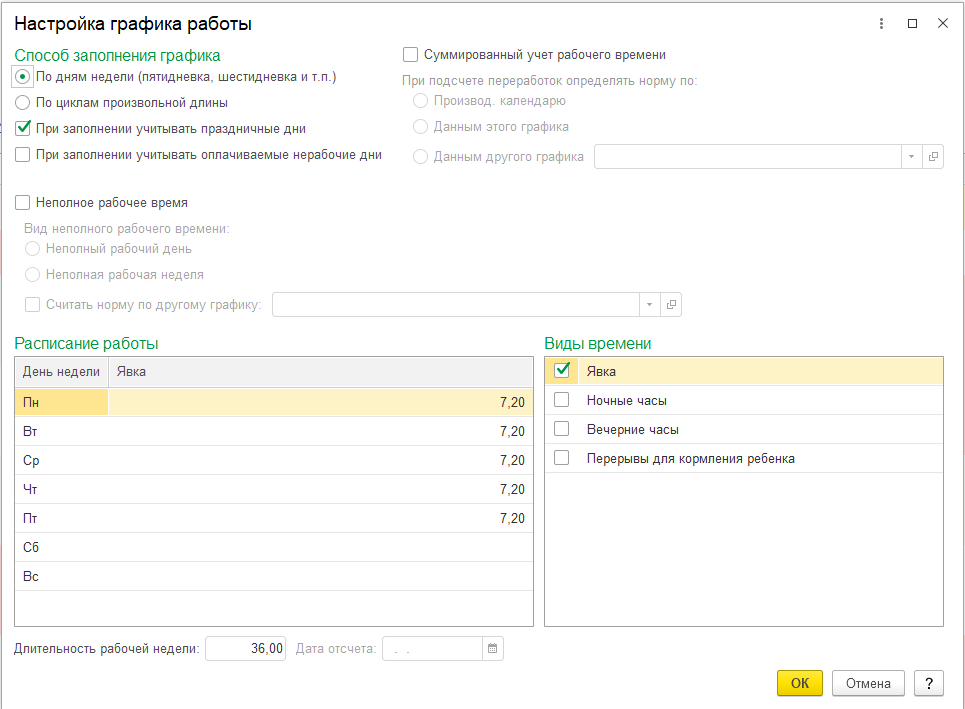Enable 'Суммированный учет рабочего времени' checkbox
965x709 pixels.
(410, 55)
